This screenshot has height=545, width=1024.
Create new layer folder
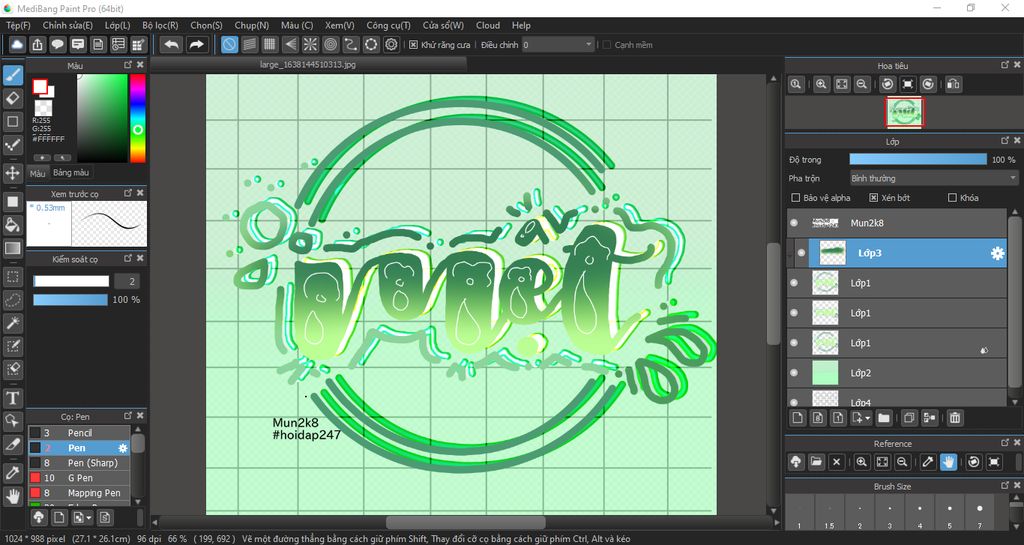click(884, 418)
